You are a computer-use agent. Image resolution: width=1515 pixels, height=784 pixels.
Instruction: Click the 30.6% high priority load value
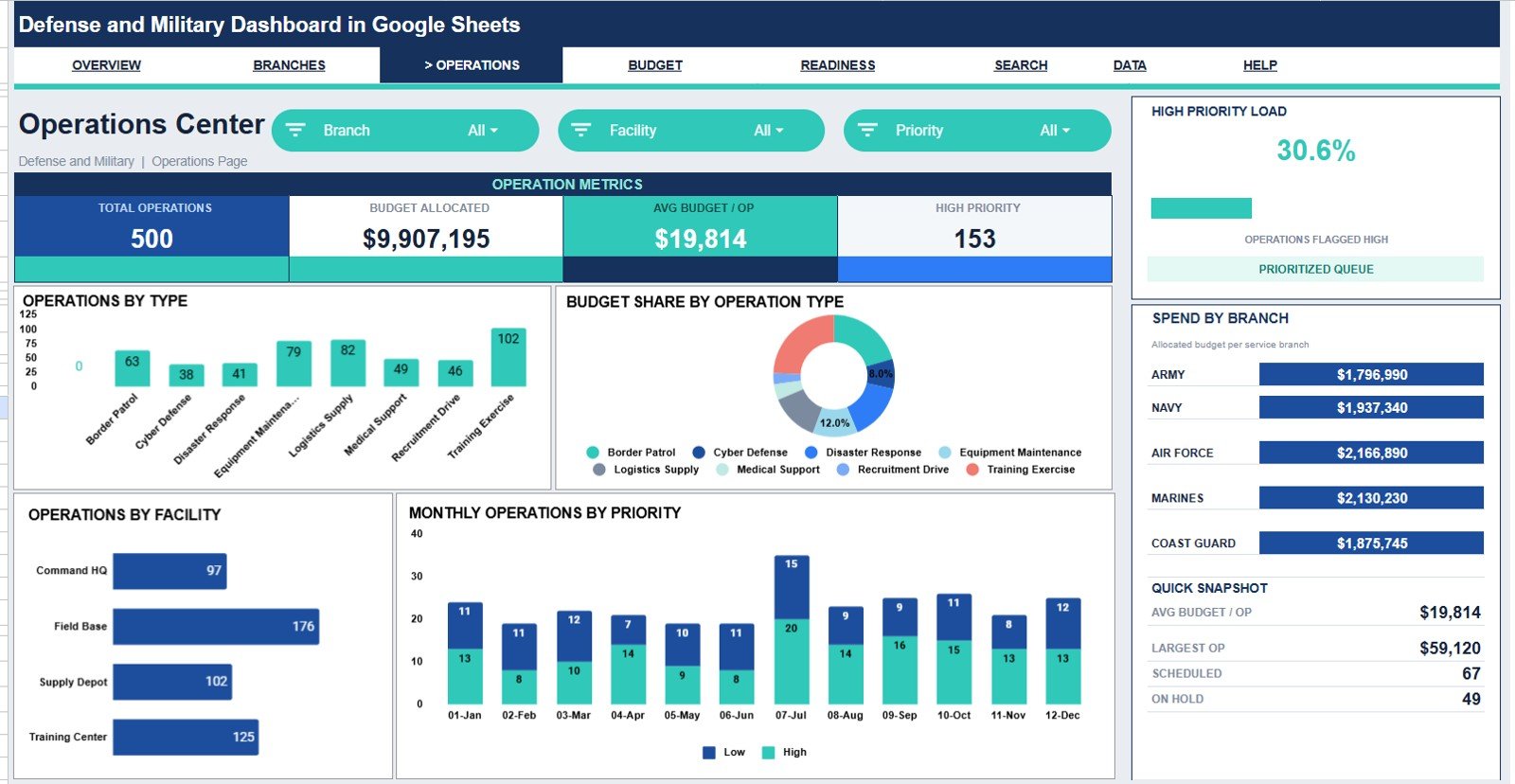(1315, 151)
